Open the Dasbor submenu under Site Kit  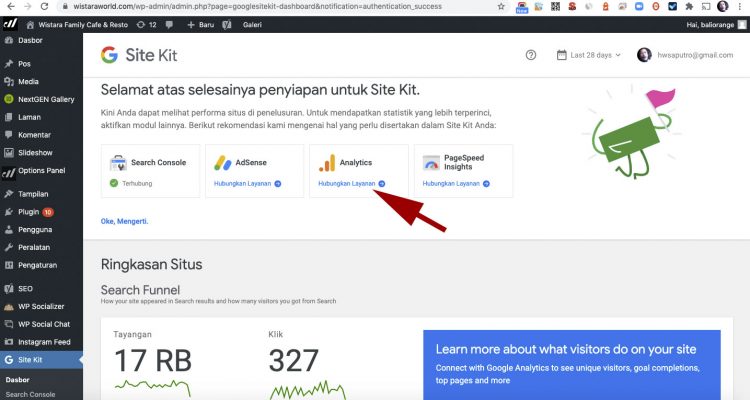(x=18, y=379)
